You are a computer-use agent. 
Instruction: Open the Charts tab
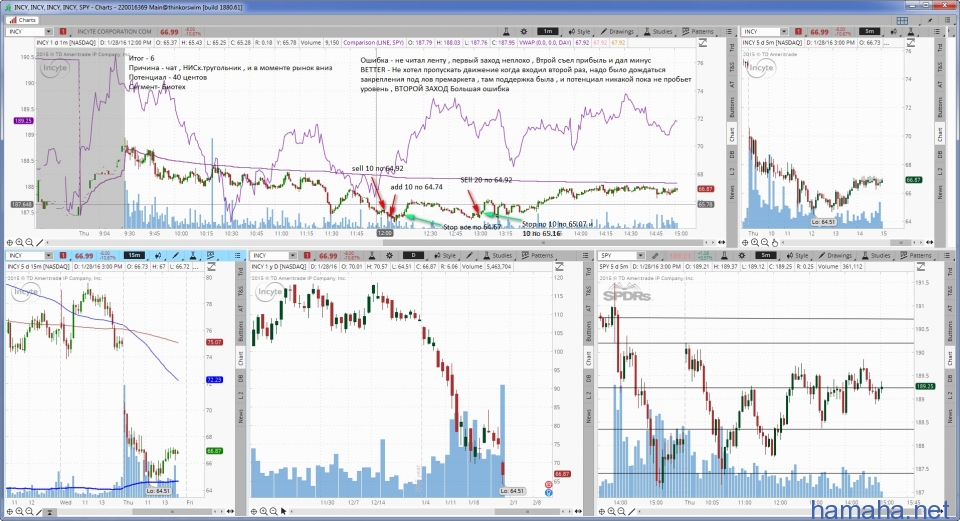click(23, 20)
